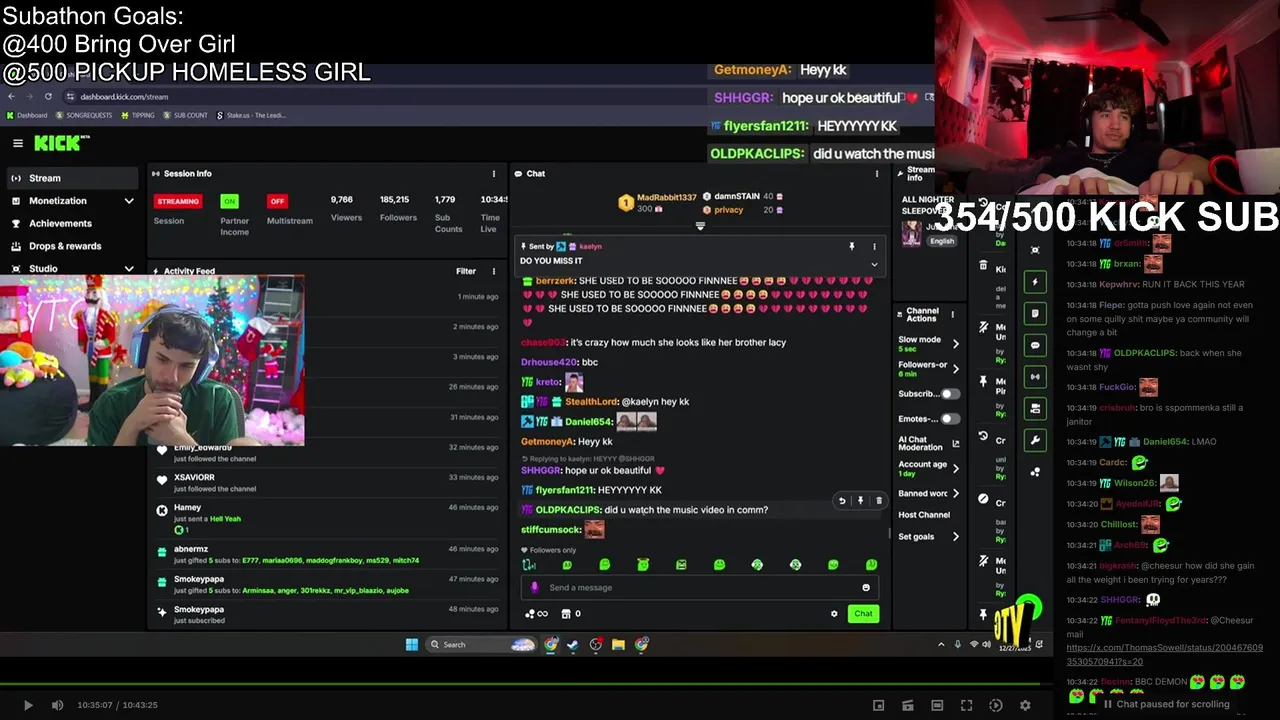
Task: Open AI Chat Moderation link
Action: (928, 443)
